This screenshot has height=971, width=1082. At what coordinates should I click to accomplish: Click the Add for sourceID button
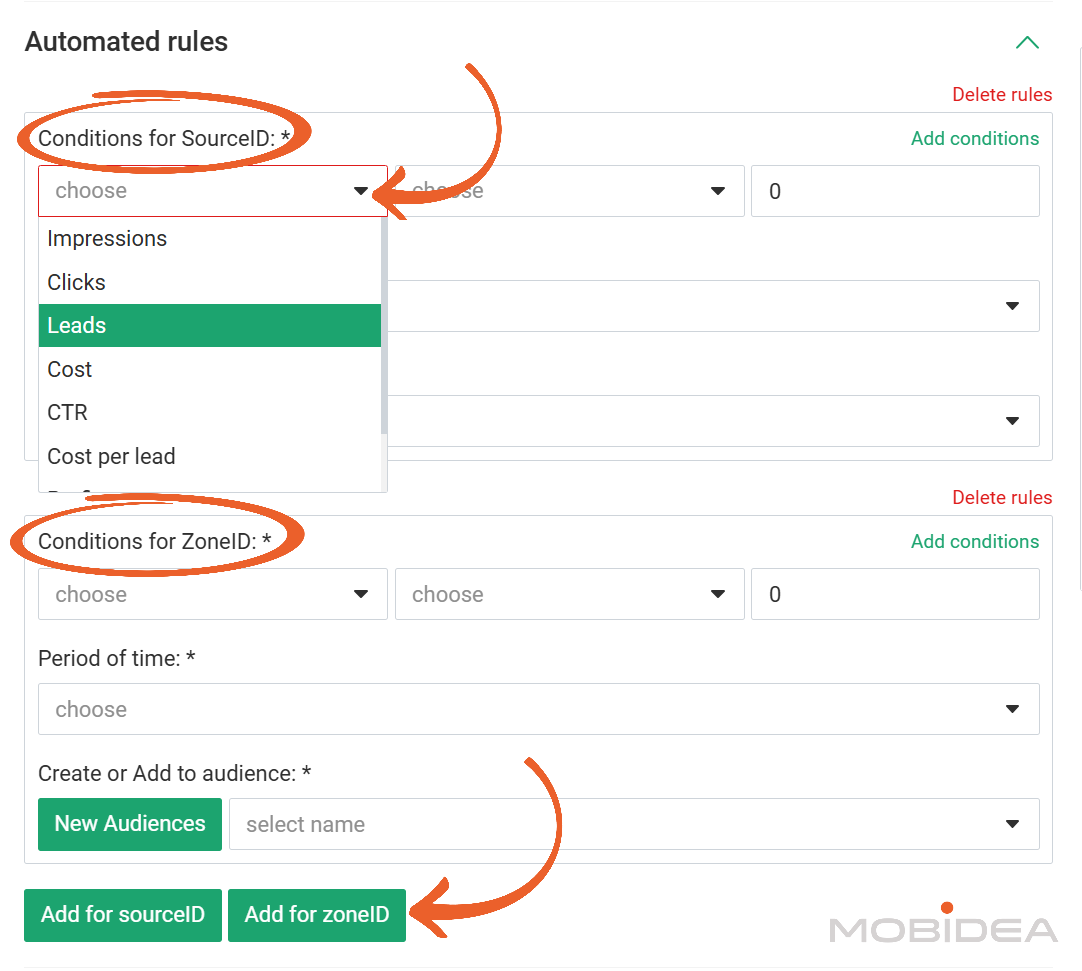[123, 915]
